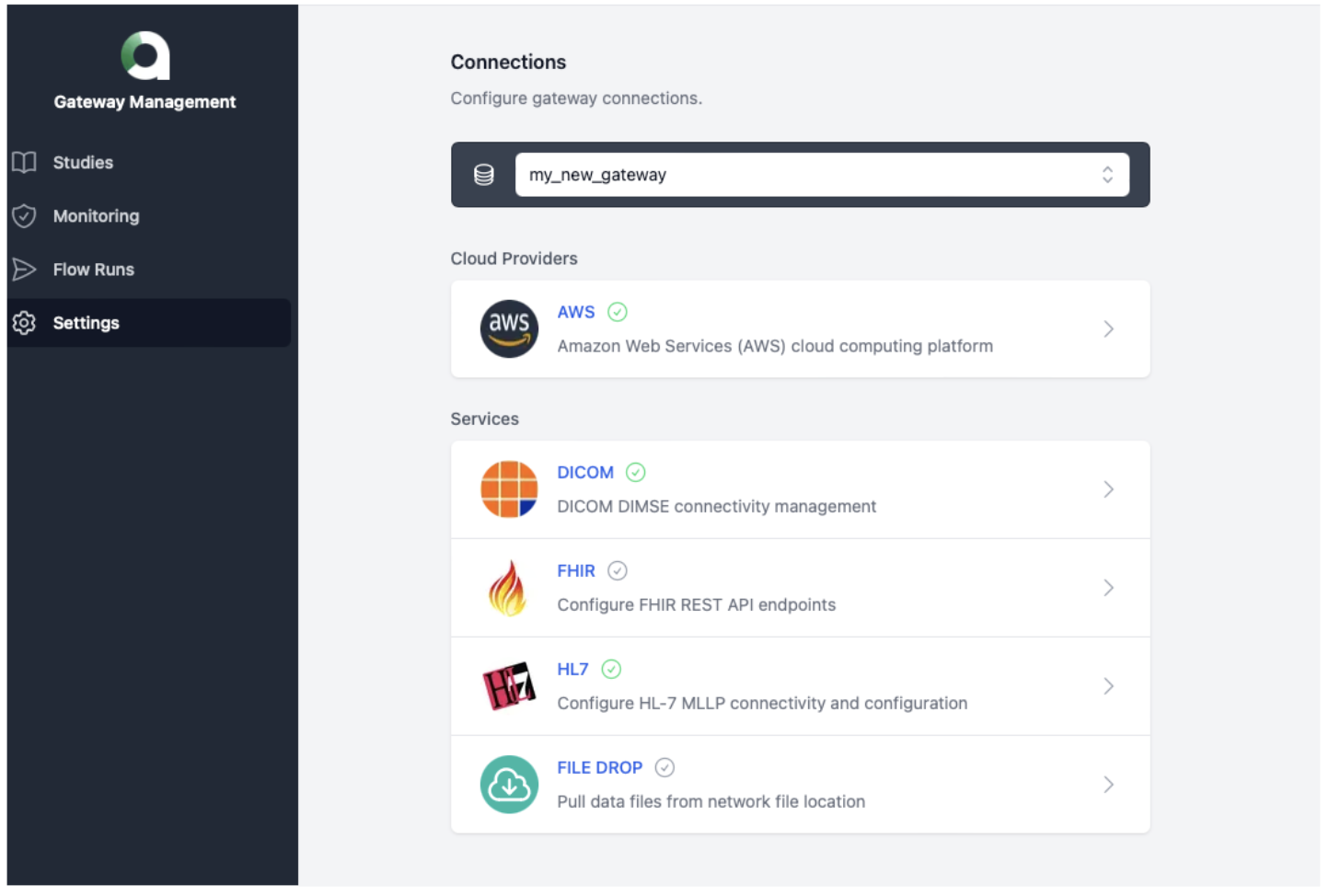The image size is (1329, 896).
Task: Click the Services section label
Action: 484,419
